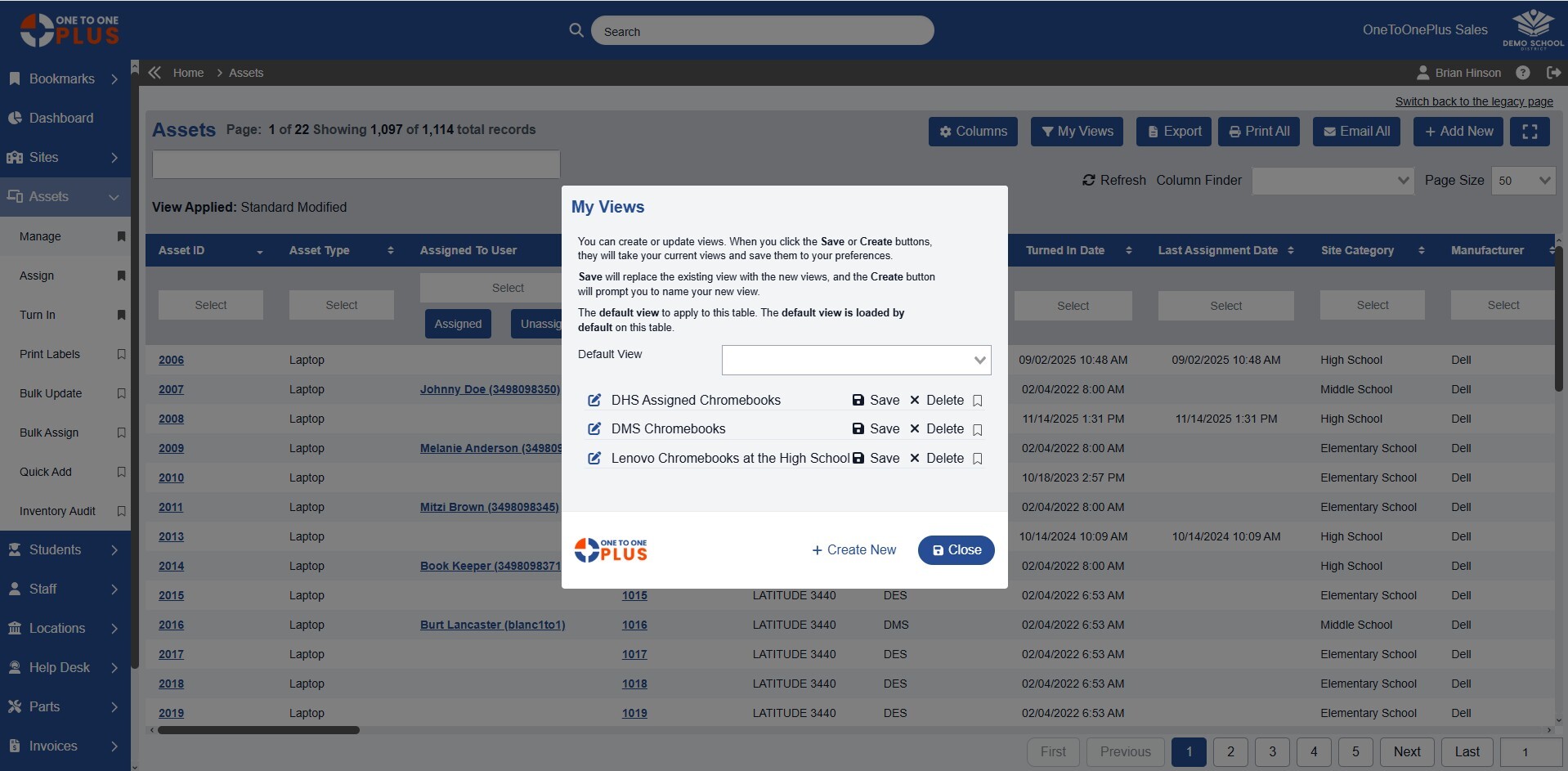Click the logout icon beside user name

(1553, 73)
